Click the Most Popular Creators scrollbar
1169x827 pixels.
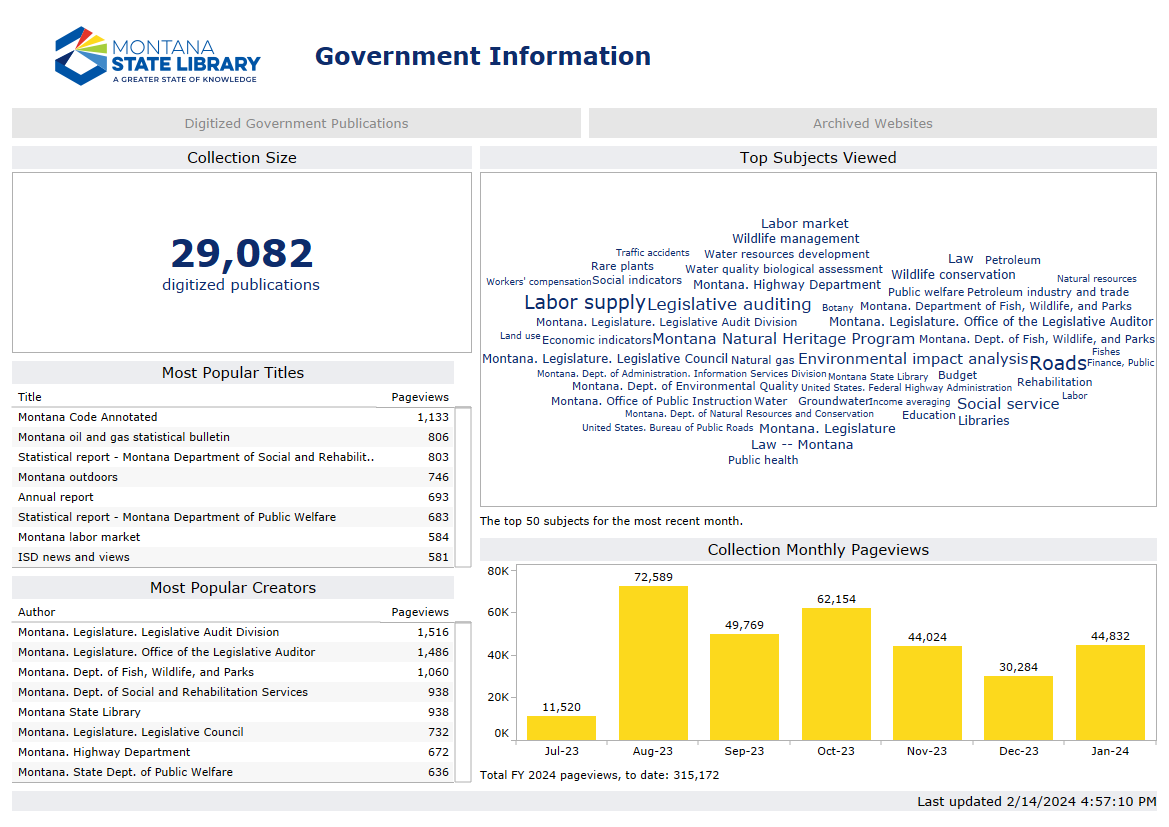point(460,700)
